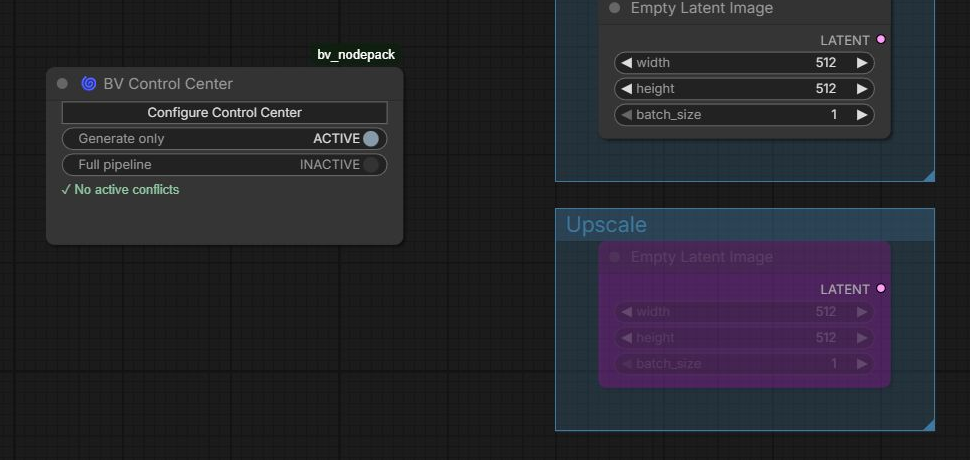Increase height on the gray Empty Latent Image node
970x460 pixels.
point(862,88)
